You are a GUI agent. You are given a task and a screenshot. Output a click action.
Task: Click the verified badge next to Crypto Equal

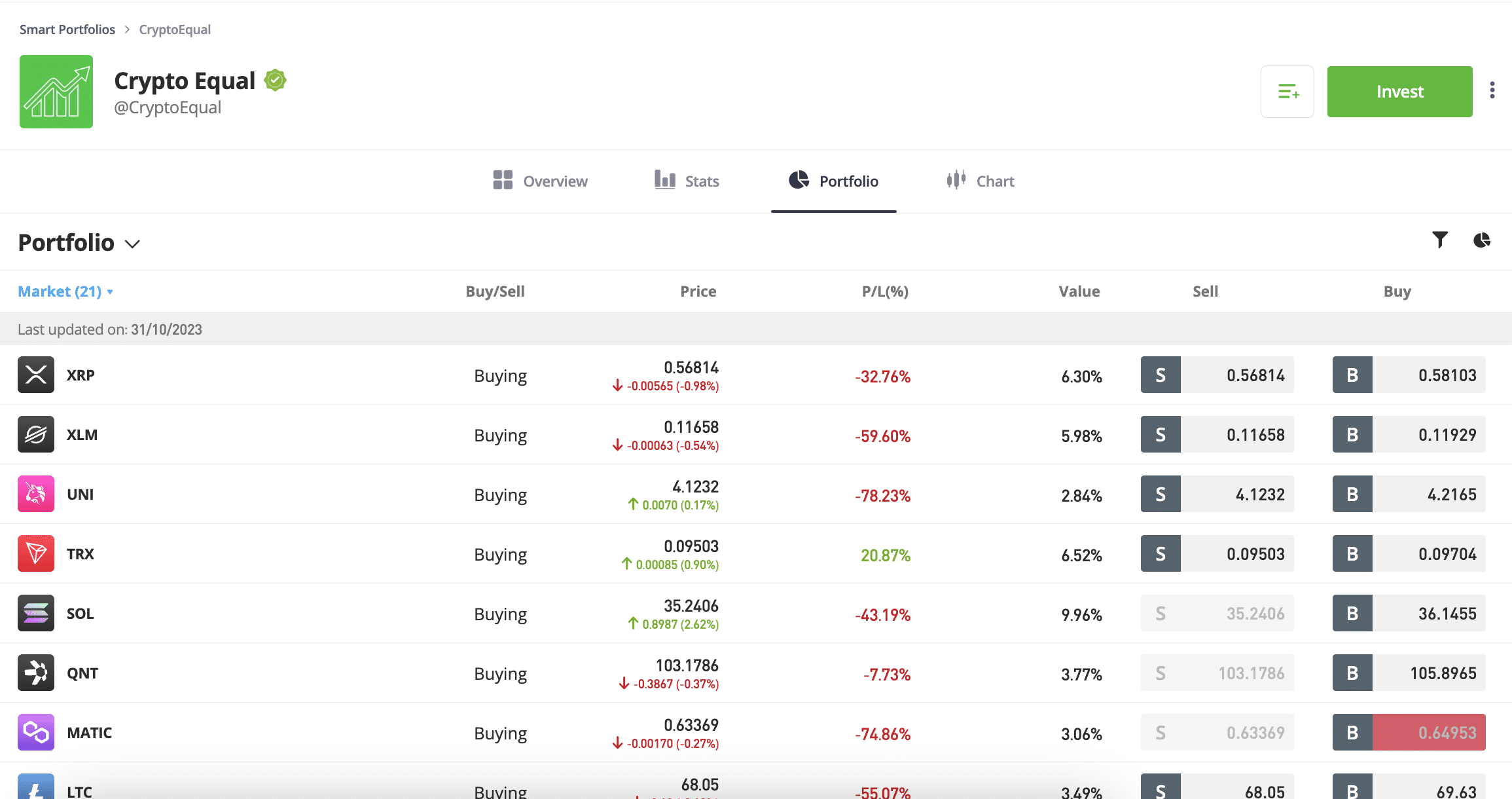(x=276, y=81)
